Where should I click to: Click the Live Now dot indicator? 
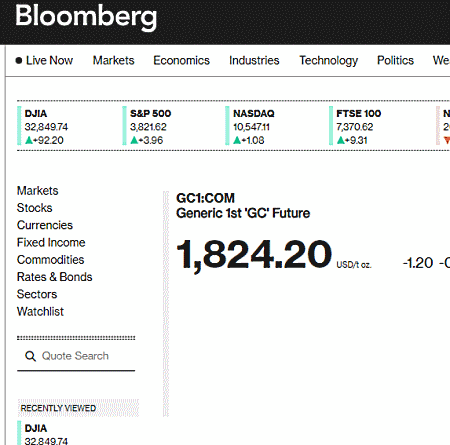click(x=19, y=60)
